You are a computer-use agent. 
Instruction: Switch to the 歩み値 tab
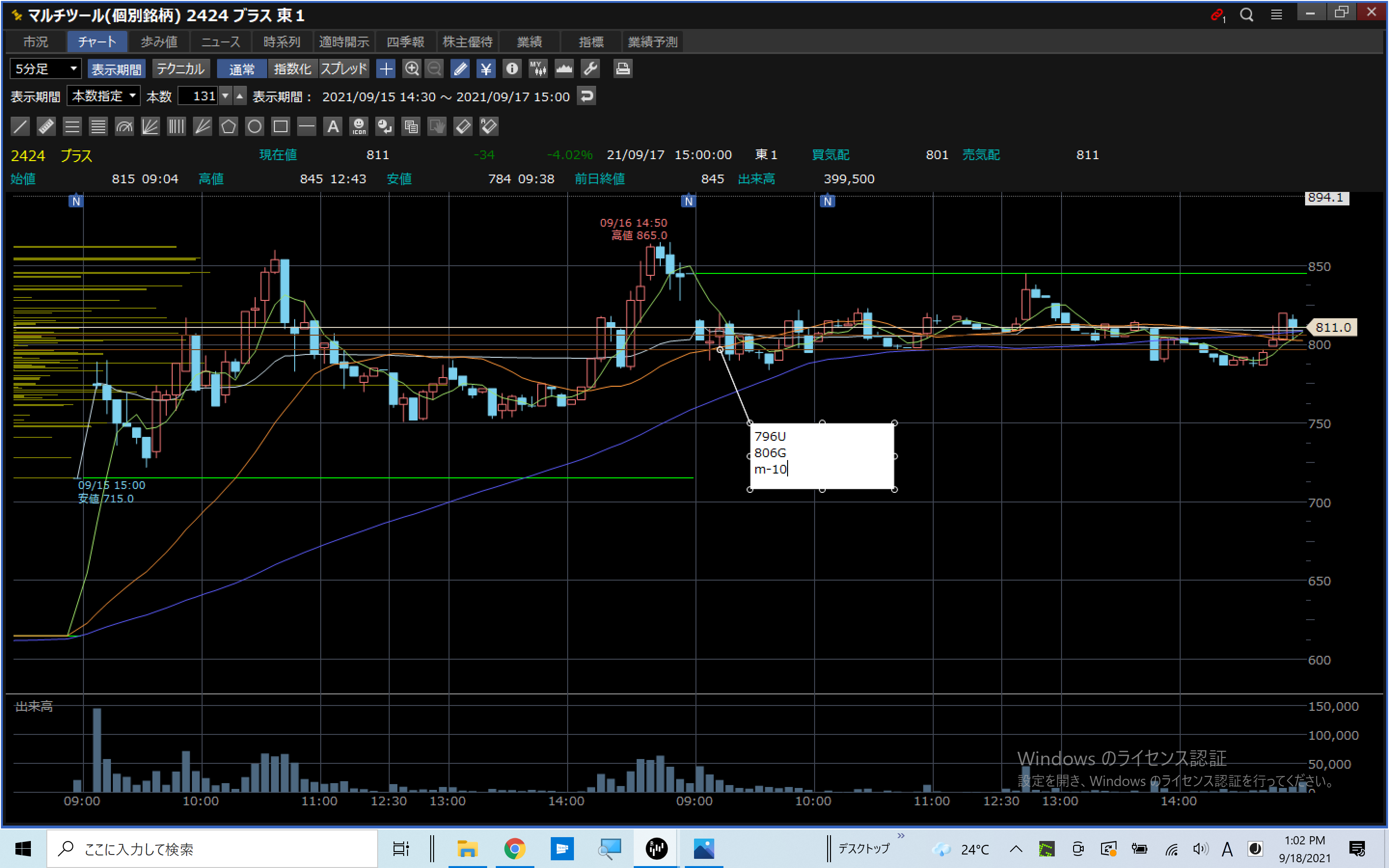pos(159,42)
